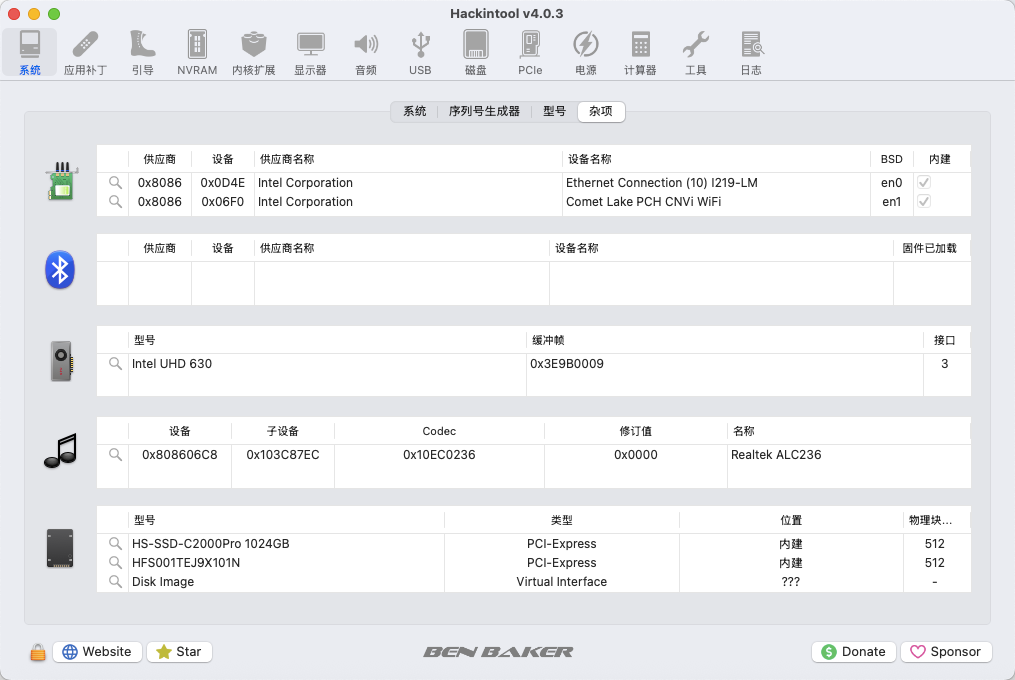This screenshot has width=1015, height=680.
Task: Click the Bluetooth icon
Action: (x=60, y=269)
